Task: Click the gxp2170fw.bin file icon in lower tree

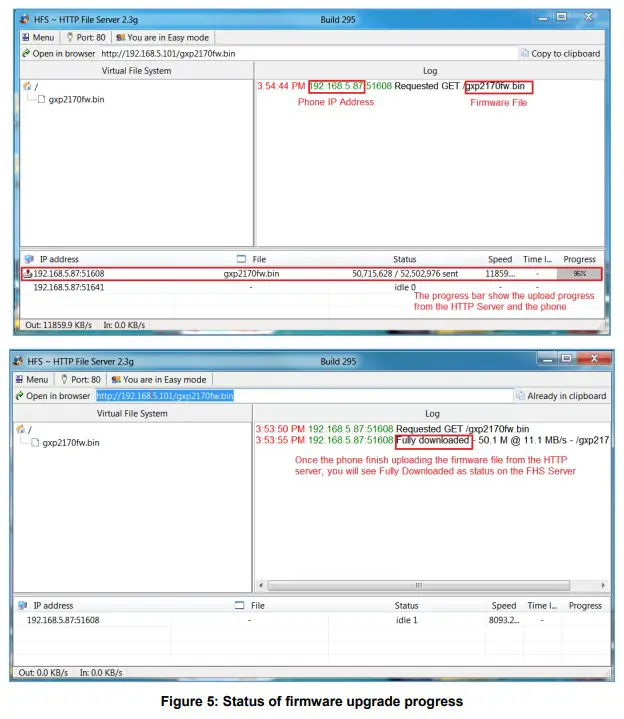Action: (x=34, y=442)
